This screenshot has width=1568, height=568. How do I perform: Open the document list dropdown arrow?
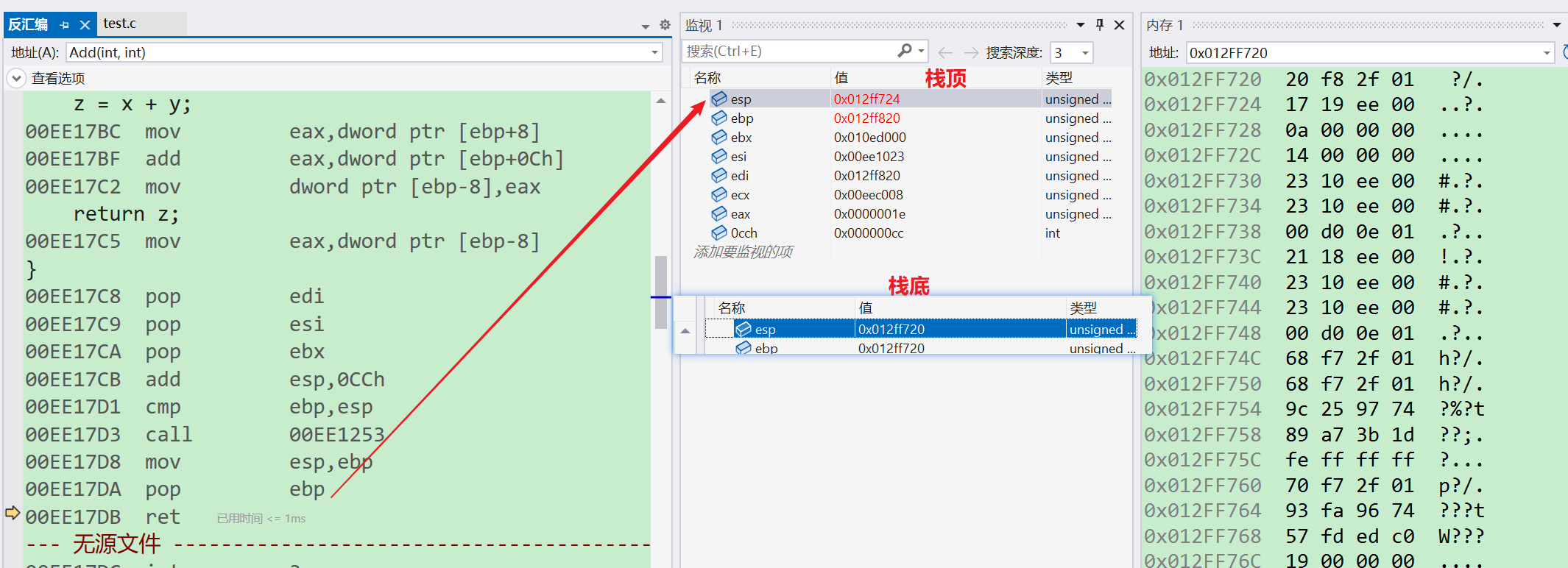pos(646,26)
